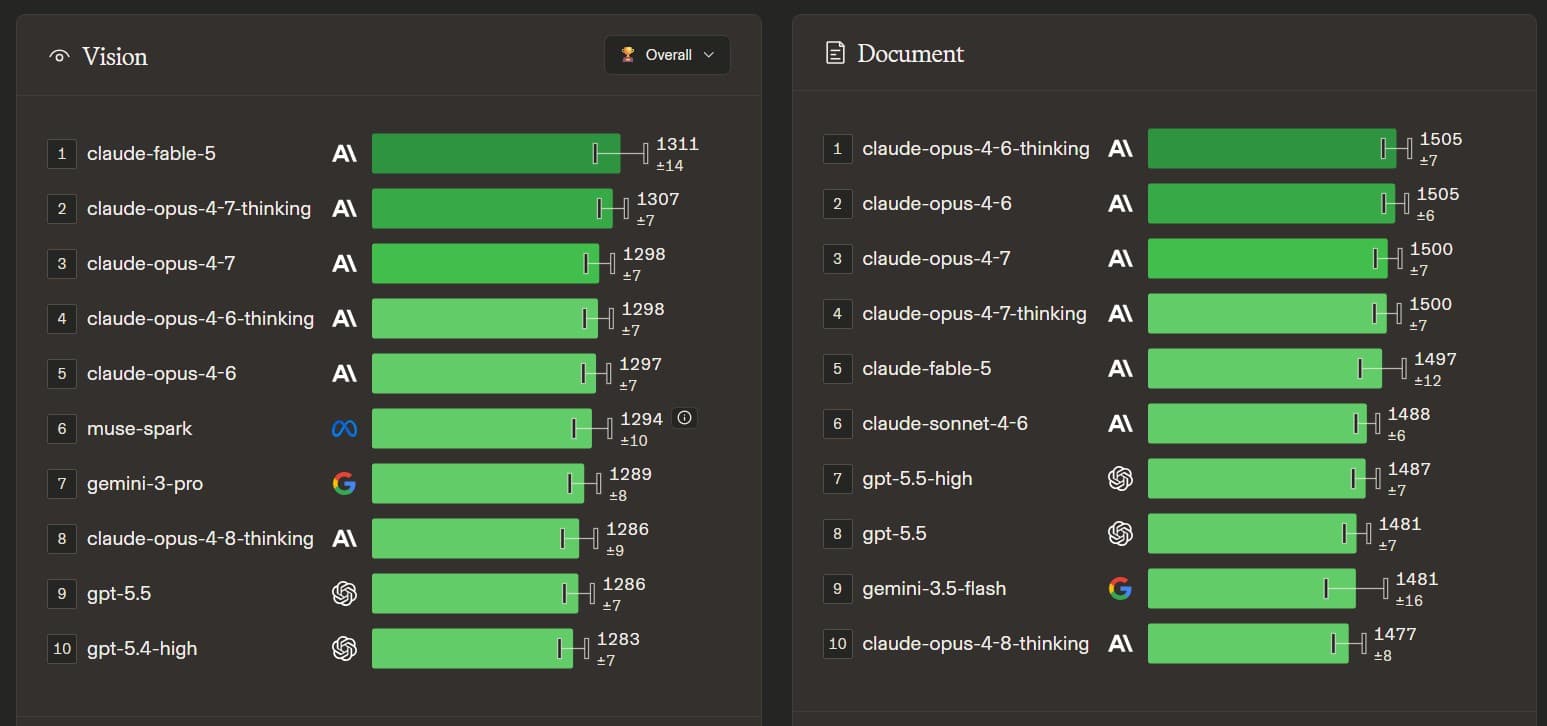Open claude-opus-4-7-thinking in the Vision list
Screen dimensions: 1547x726
pos(199,209)
